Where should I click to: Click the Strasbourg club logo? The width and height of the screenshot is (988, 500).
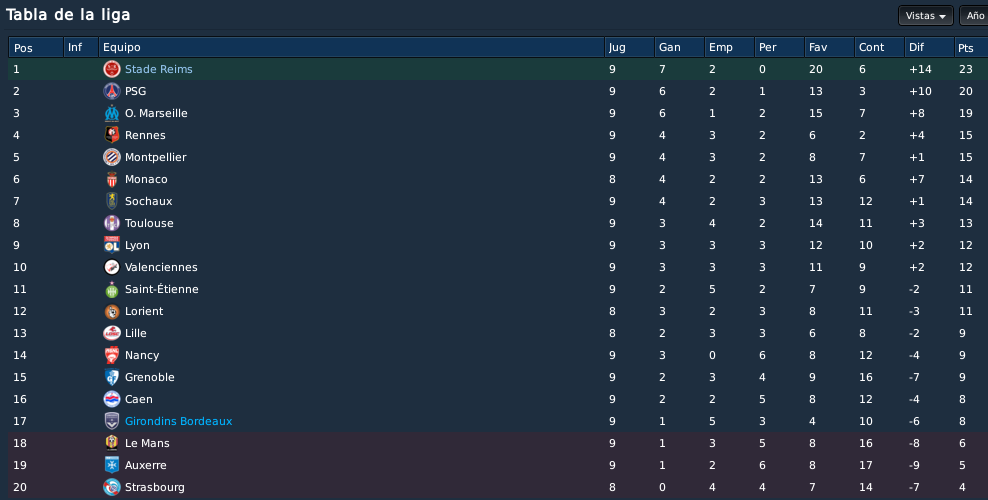[x=112, y=487]
